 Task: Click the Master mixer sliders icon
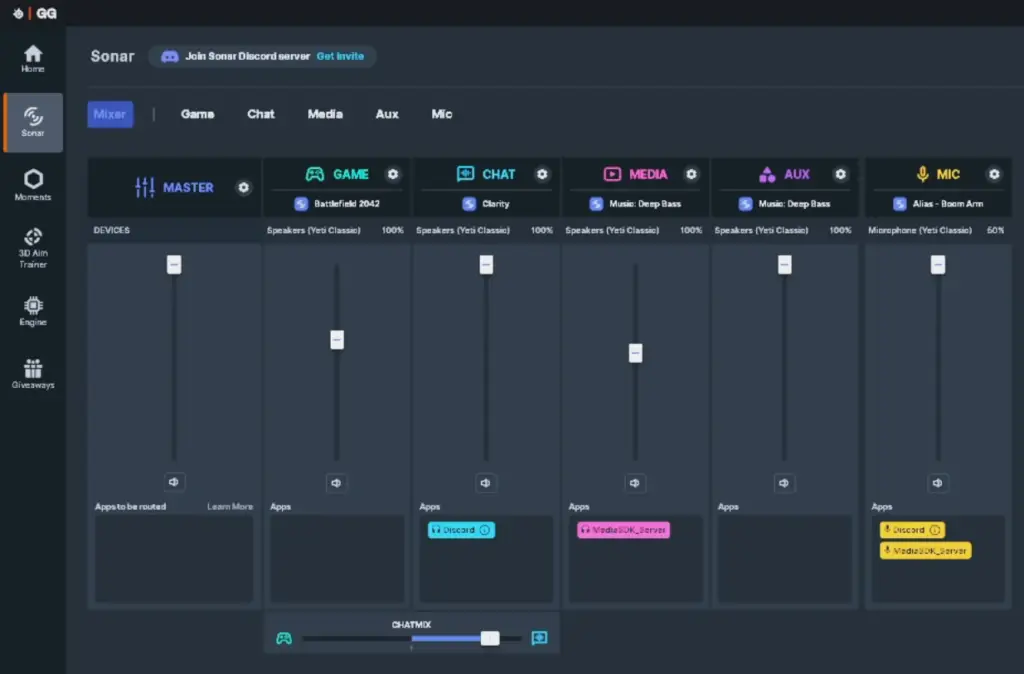[x=144, y=187]
